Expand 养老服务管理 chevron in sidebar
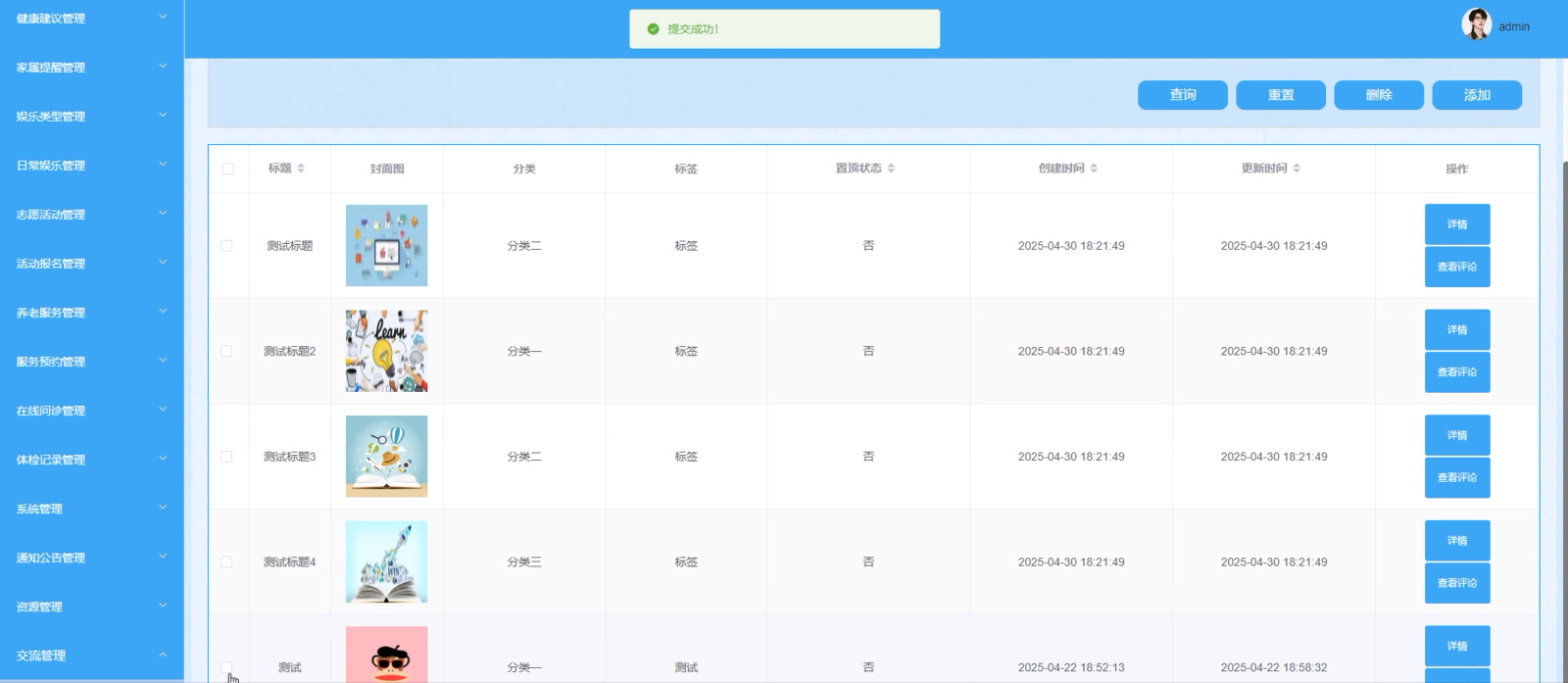Viewport: 1568px width, 683px height. pyautogui.click(x=163, y=312)
